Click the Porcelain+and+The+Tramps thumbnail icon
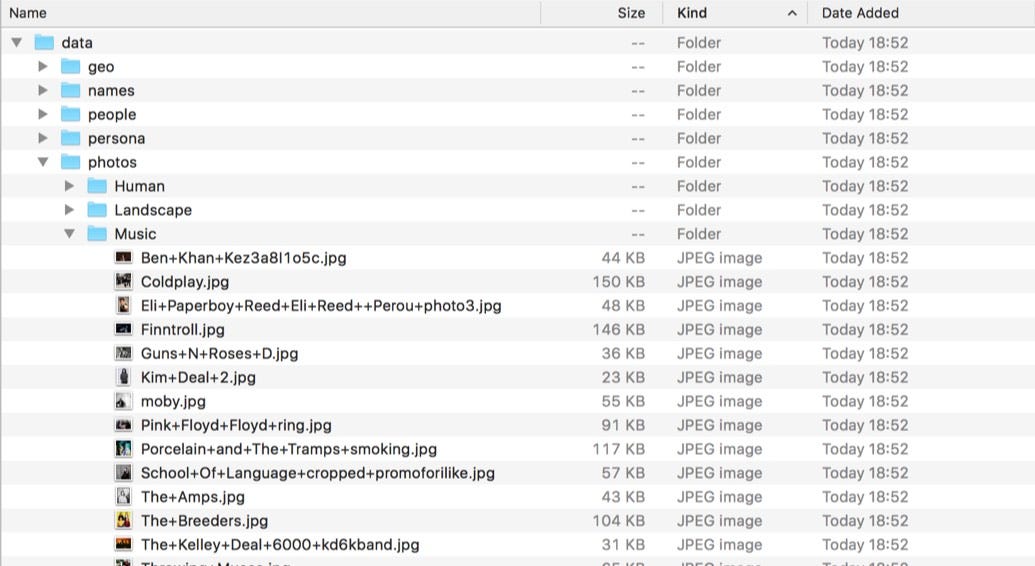 [x=123, y=449]
